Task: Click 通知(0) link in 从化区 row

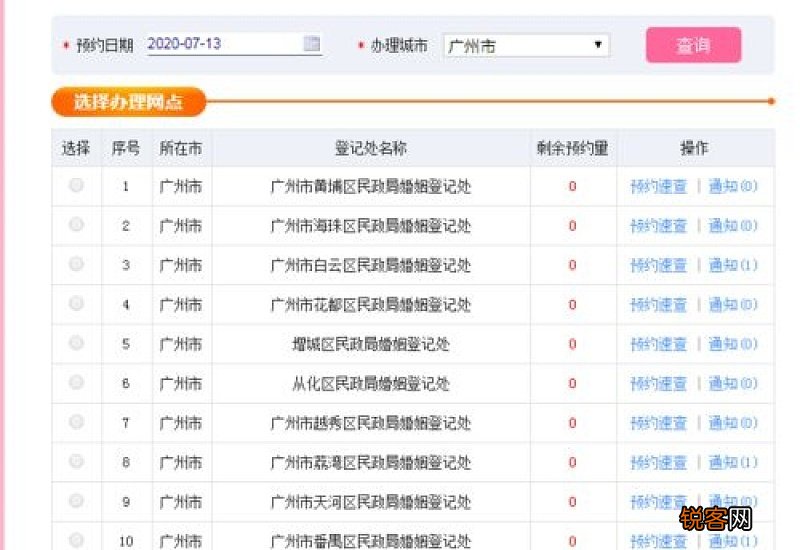Action: [733, 384]
